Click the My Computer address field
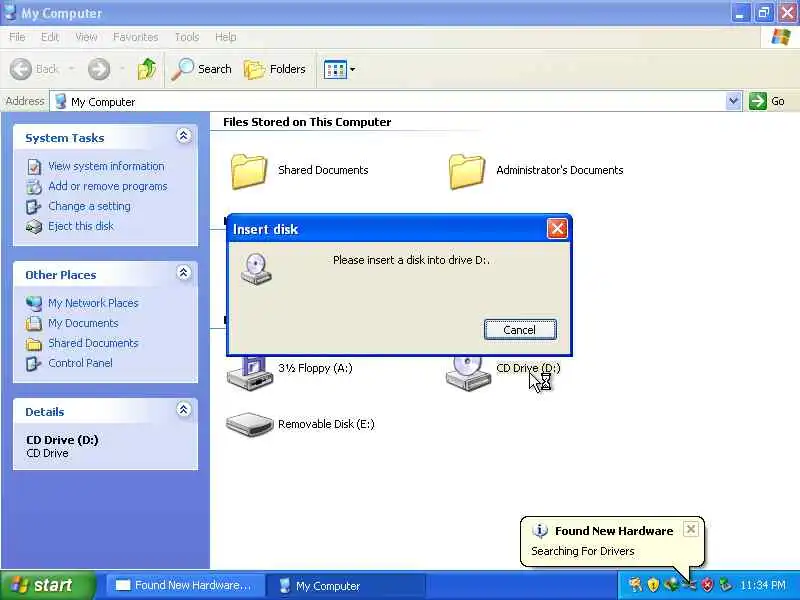Image resolution: width=800 pixels, height=600 pixels. (388, 102)
